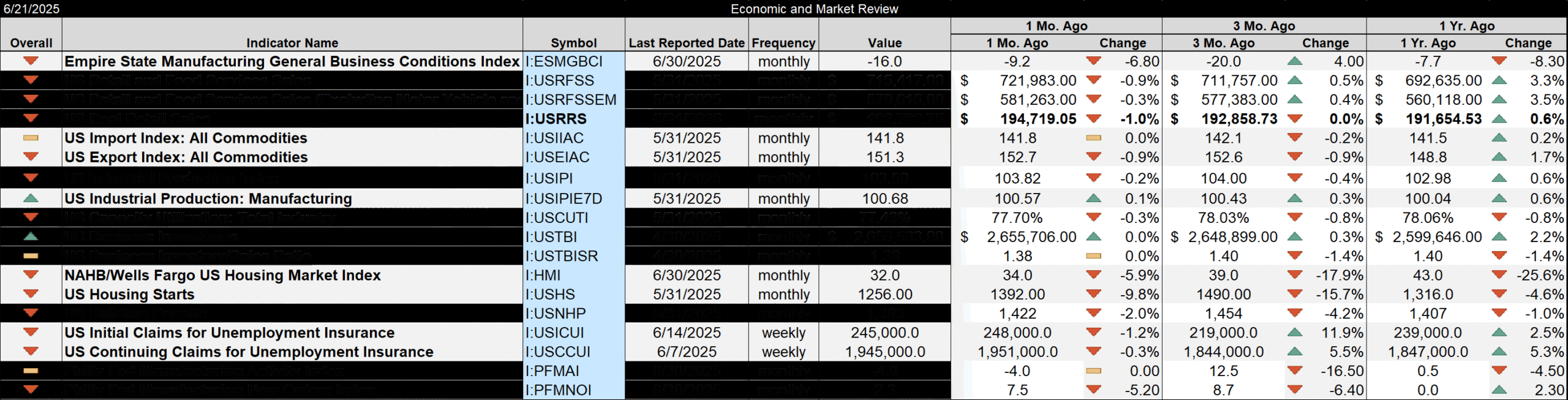Screen dimensions: 1568x400
Task: Click 3 Mo. up arrow for US Initial Claims
Action: pyautogui.click(x=1294, y=333)
